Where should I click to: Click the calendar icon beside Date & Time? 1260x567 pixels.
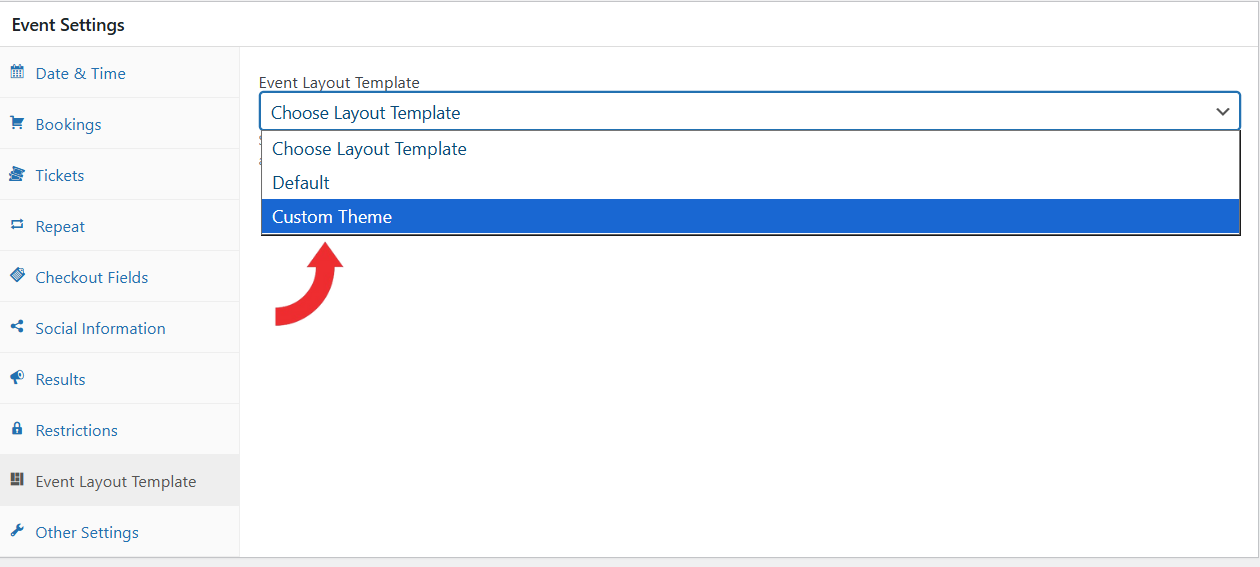(x=17, y=72)
